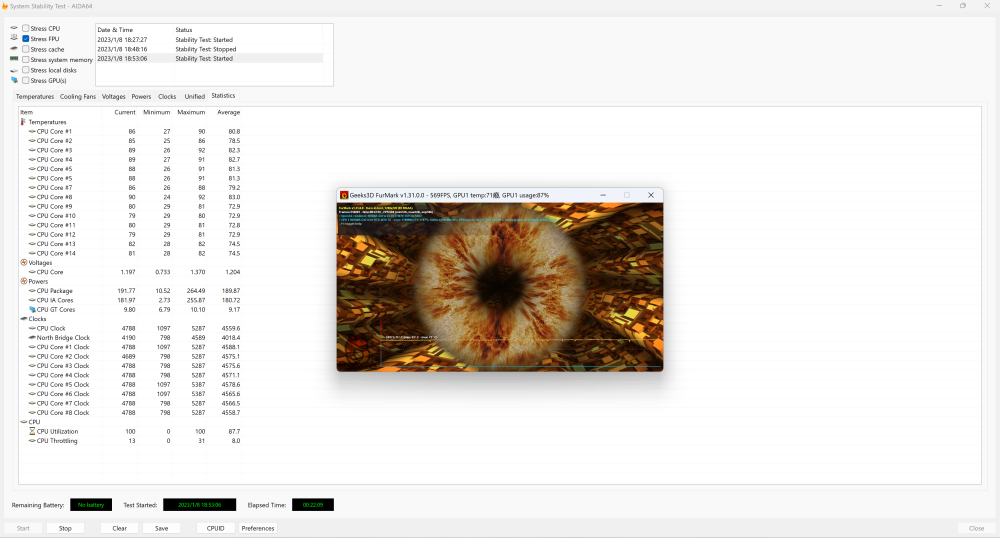
Task: Select the CPU IA Cores power row
Action: [x=130, y=300]
